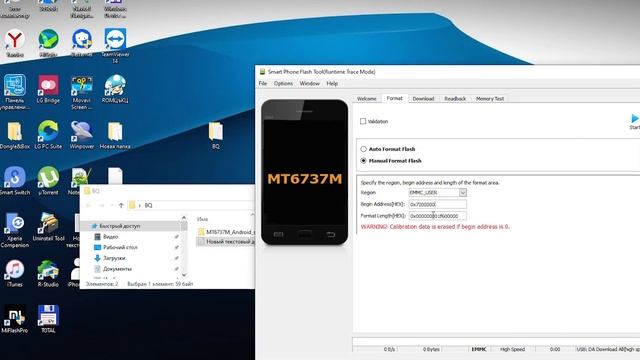Click the Start arrow in Flash Tool
The height and width of the screenshot is (360, 640).
click(x=635, y=119)
